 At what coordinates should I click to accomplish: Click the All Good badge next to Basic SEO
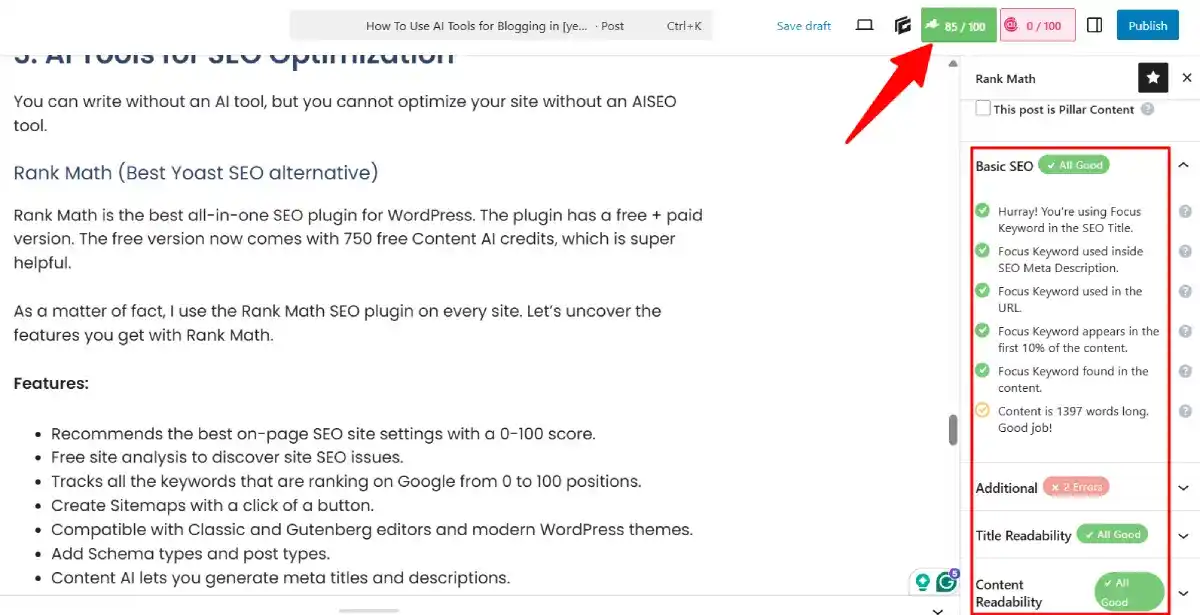pos(1077,165)
